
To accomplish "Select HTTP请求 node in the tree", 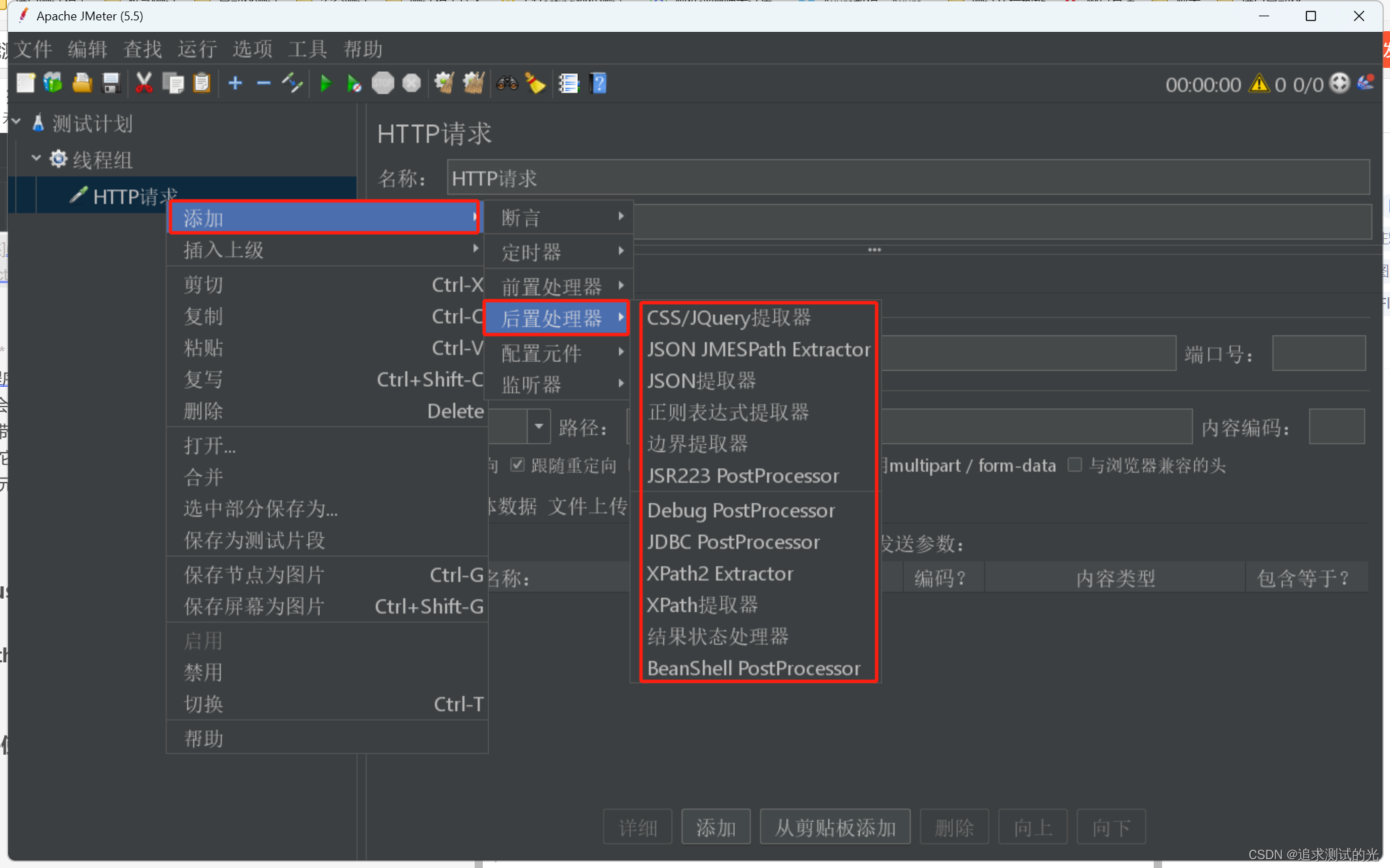I will click(135, 196).
